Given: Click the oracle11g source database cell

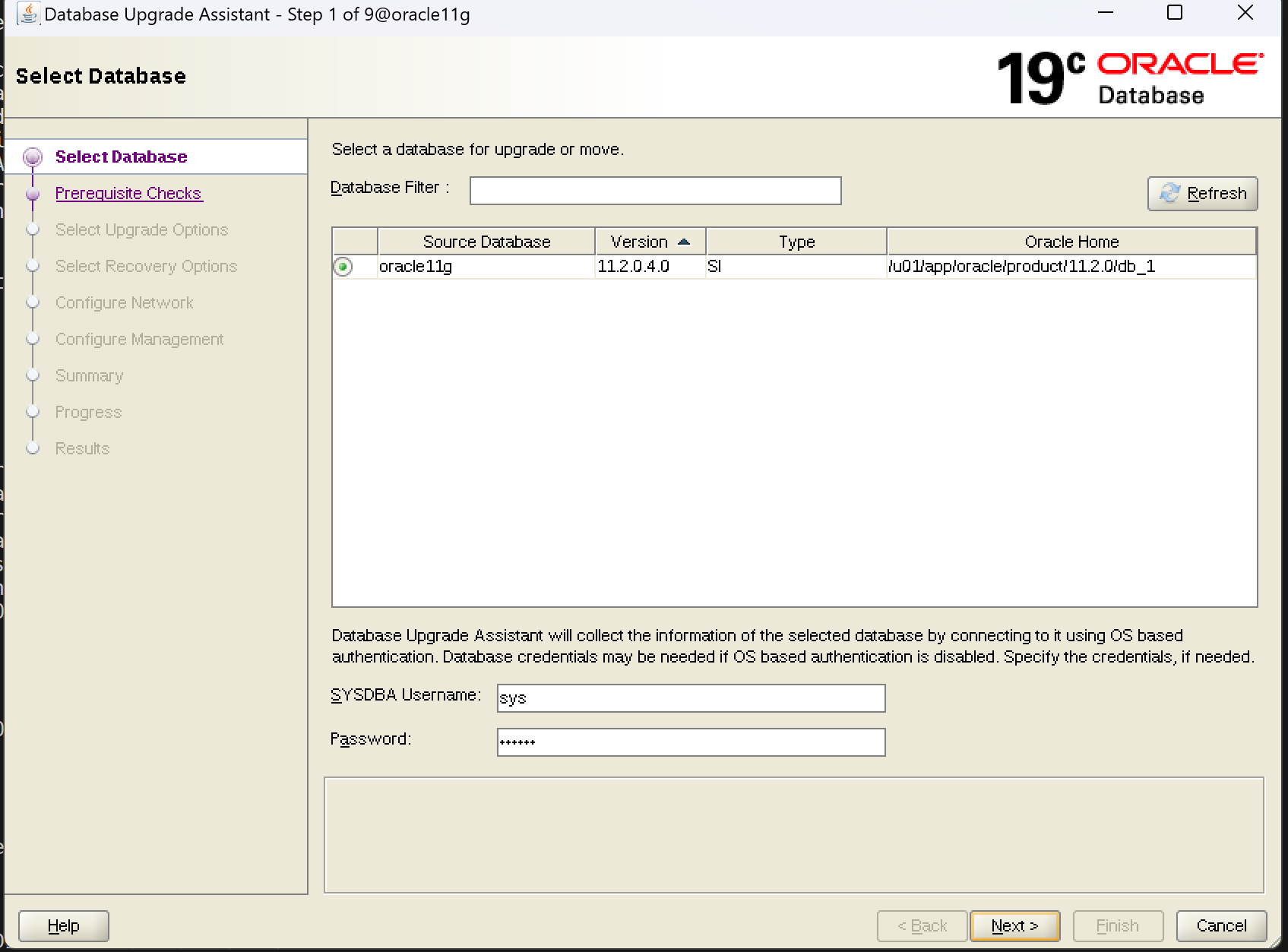Looking at the screenshot, I should [x=486, y=267].
